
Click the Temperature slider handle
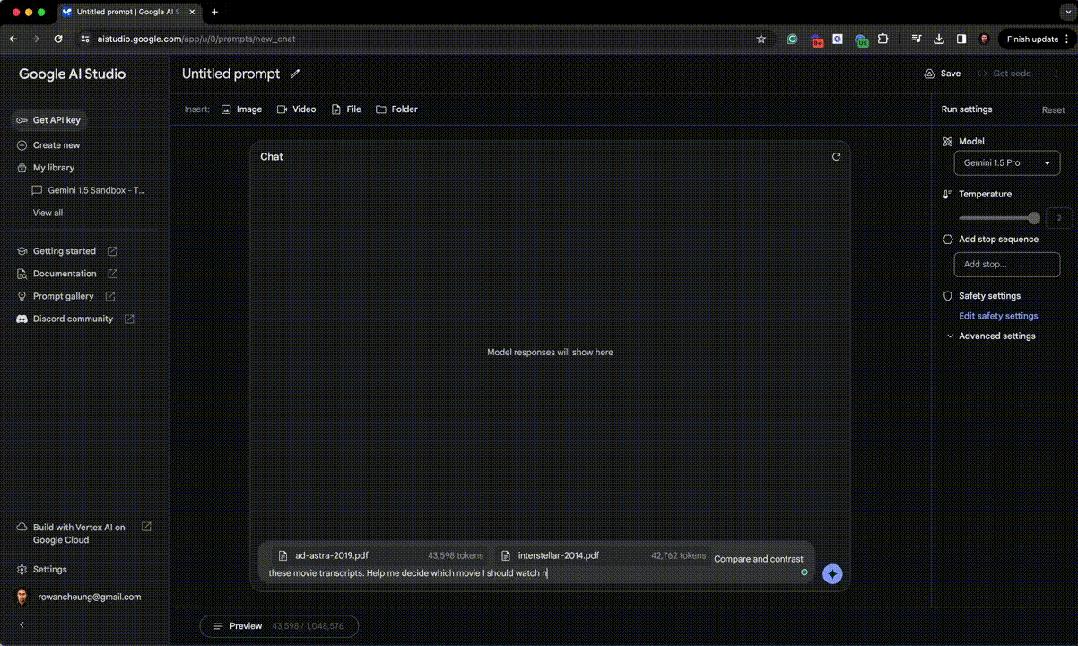[1033, 218]
